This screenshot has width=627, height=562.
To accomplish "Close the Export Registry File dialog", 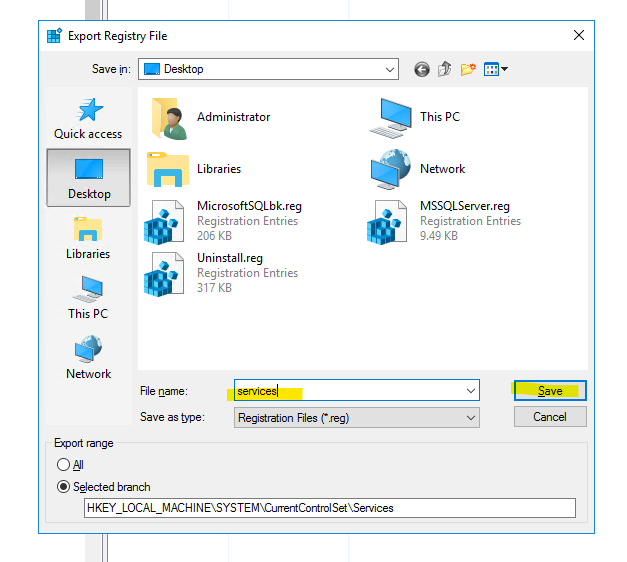I will click(579, 35).
